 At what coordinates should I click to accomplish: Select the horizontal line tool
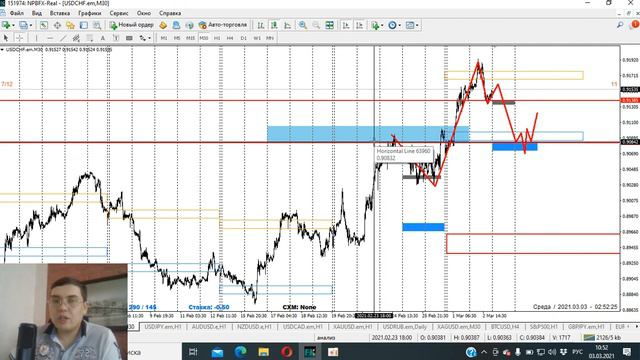click(x=50, y=38)
